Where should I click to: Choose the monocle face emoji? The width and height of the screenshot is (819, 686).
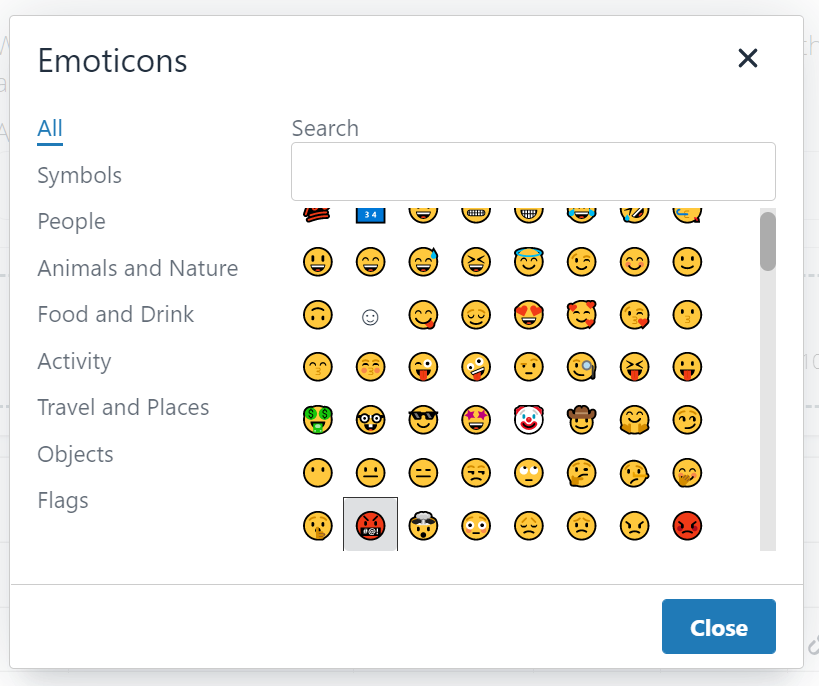tap(580, 368)
